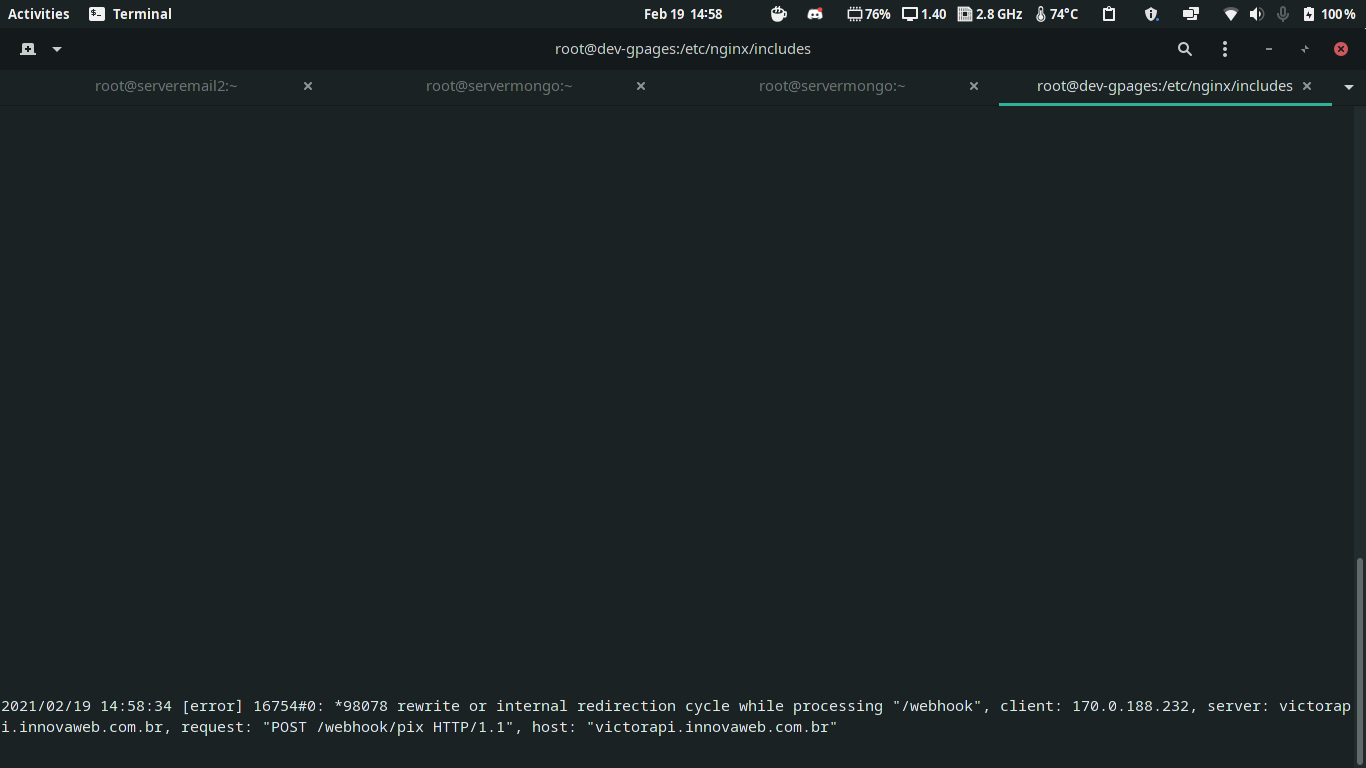
Task: Click the system load 1.40 indicator
Action: (924, 14)
